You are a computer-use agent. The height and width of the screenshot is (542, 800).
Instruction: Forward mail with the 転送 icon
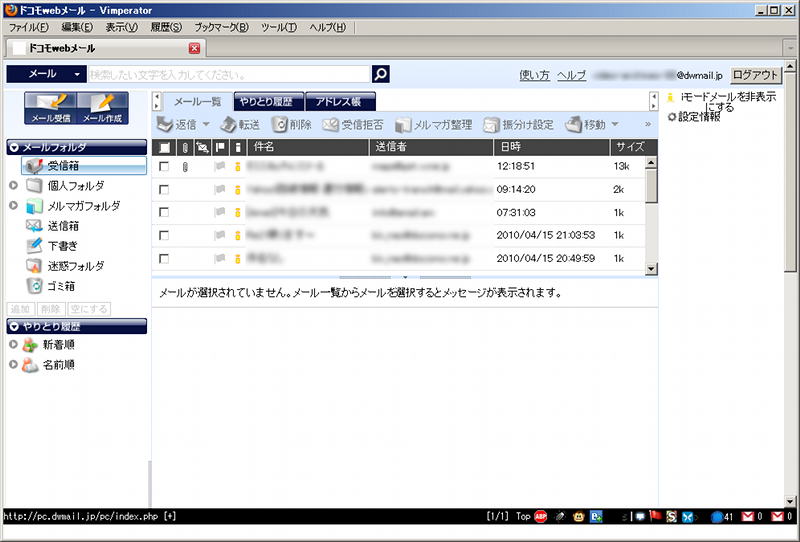pos(229,125)
